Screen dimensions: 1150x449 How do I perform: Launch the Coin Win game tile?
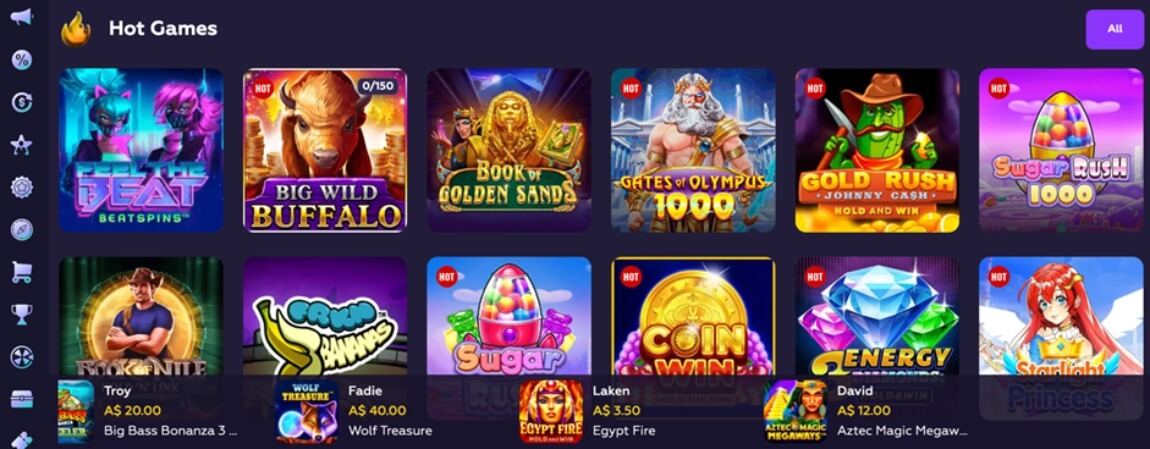tap(693, 317)
